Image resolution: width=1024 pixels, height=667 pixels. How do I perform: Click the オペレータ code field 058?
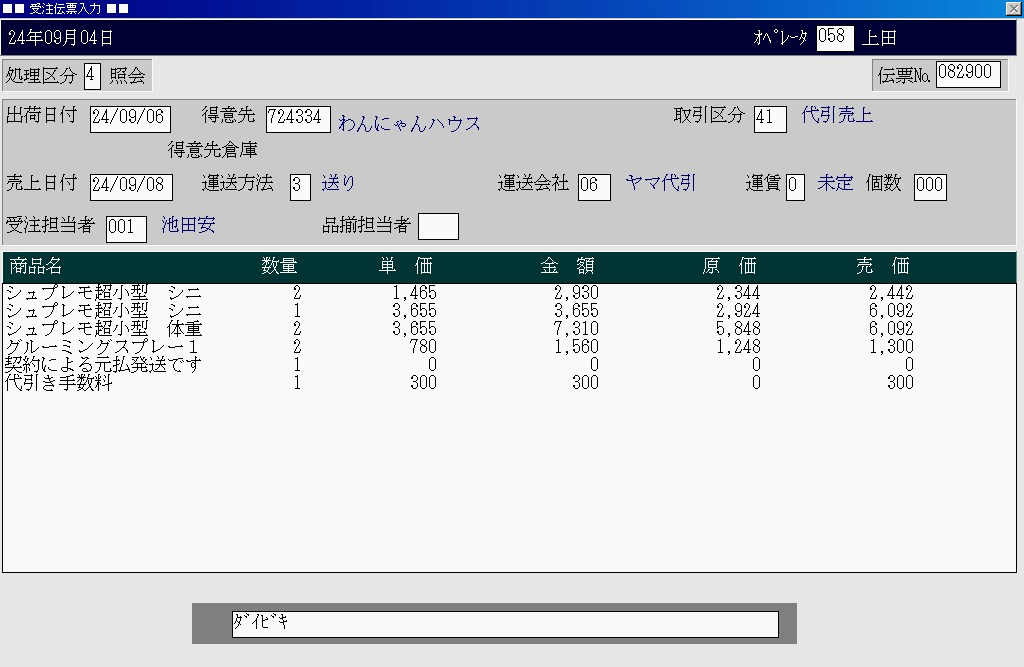coord(835,38)
